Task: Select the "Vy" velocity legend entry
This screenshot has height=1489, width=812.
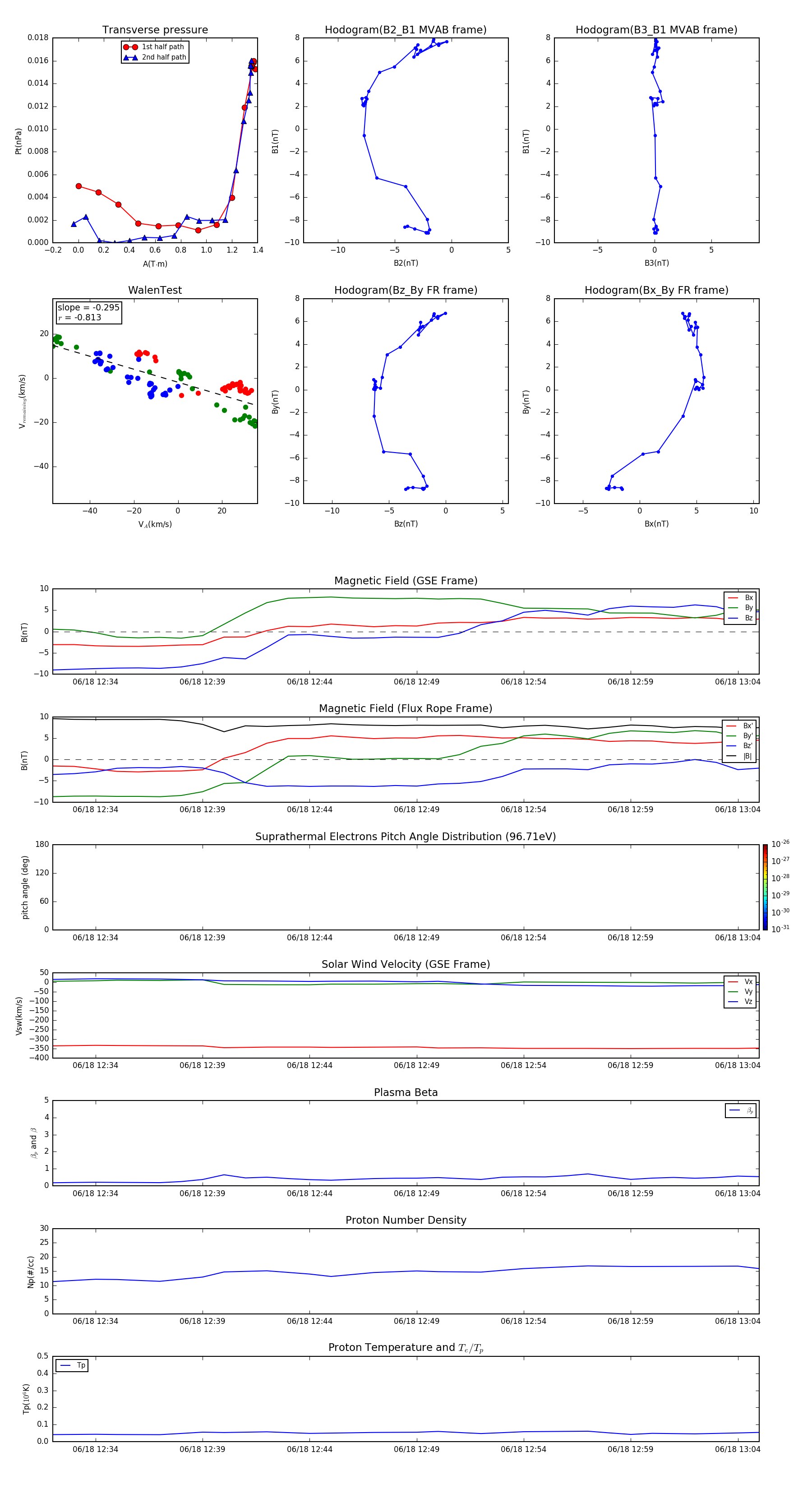Action: [741, 992]
